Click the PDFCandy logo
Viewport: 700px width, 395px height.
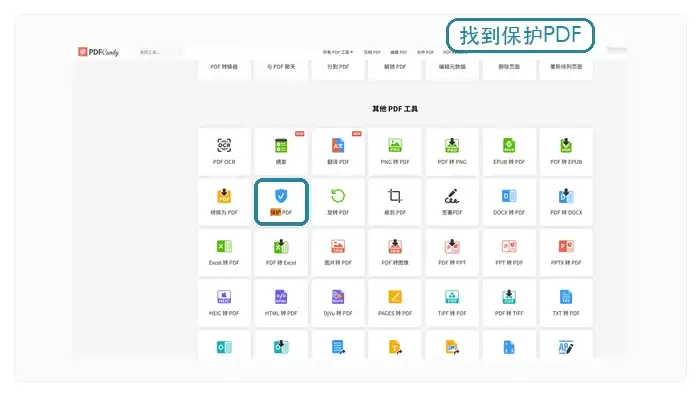click(99, 52)
